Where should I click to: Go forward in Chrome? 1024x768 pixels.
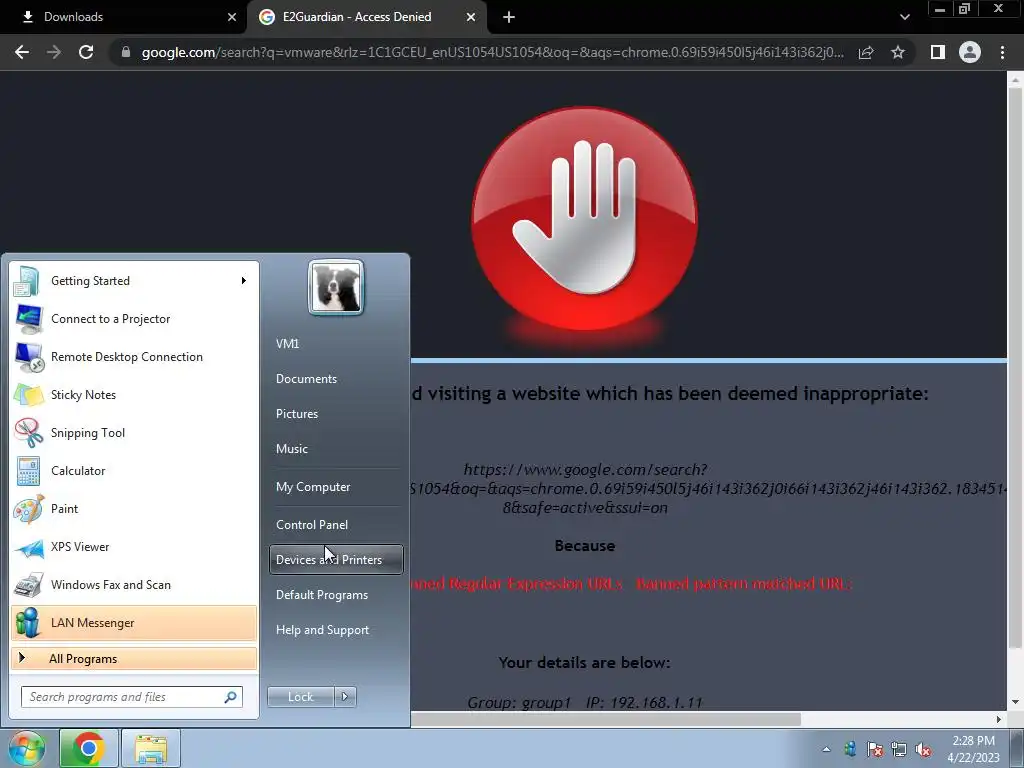tap(54, 52)
